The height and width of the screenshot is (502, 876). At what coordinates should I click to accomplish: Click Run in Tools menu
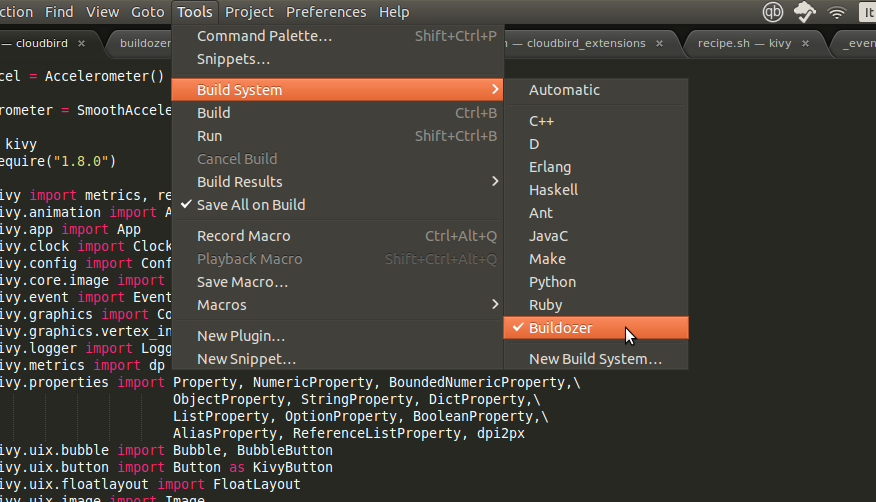point(337,136)
